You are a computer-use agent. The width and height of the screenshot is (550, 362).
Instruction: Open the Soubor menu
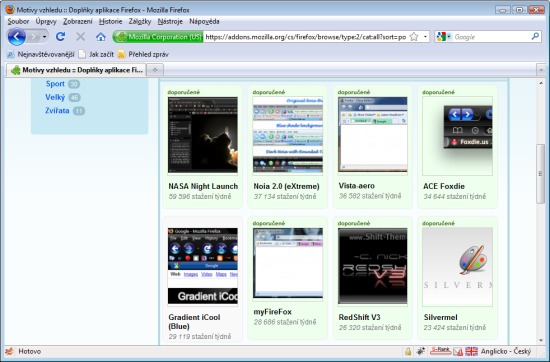(x=18, y=21)
